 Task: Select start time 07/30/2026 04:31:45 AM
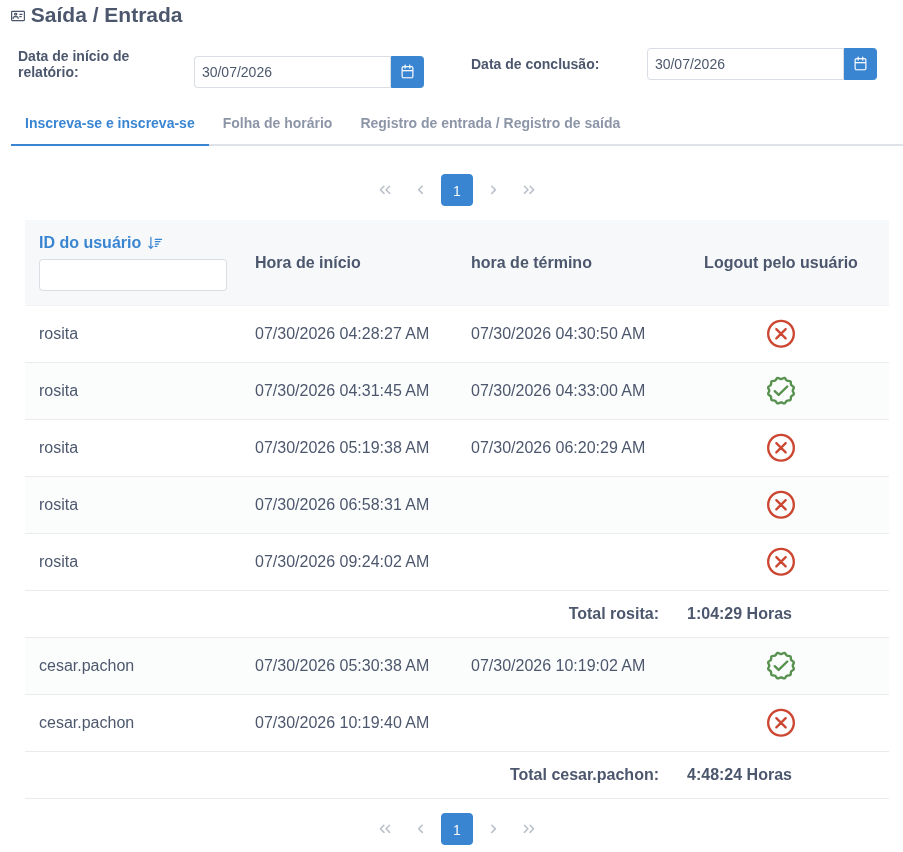[x=342, y=391]
